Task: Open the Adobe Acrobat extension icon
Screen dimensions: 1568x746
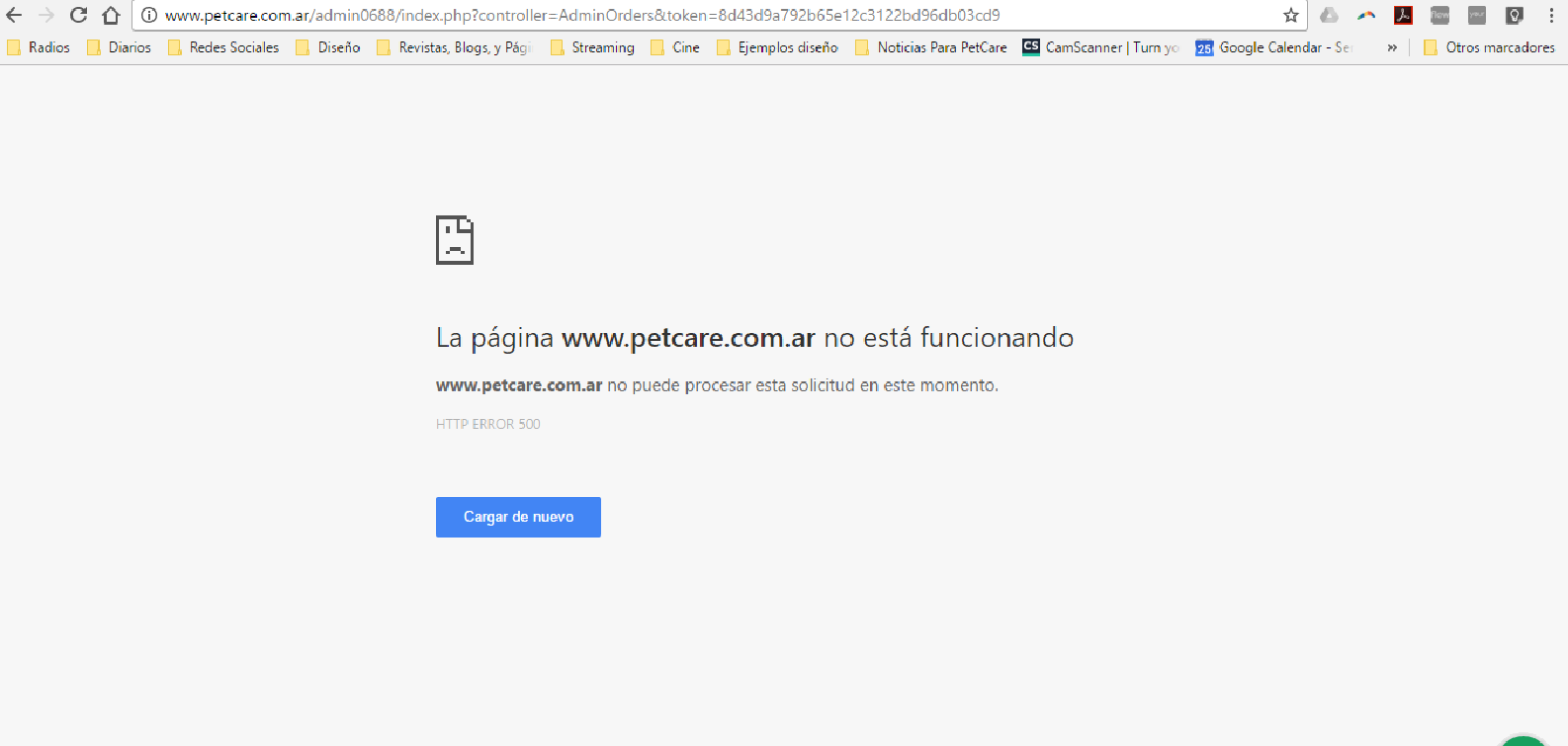Action: coord(1403,15)
